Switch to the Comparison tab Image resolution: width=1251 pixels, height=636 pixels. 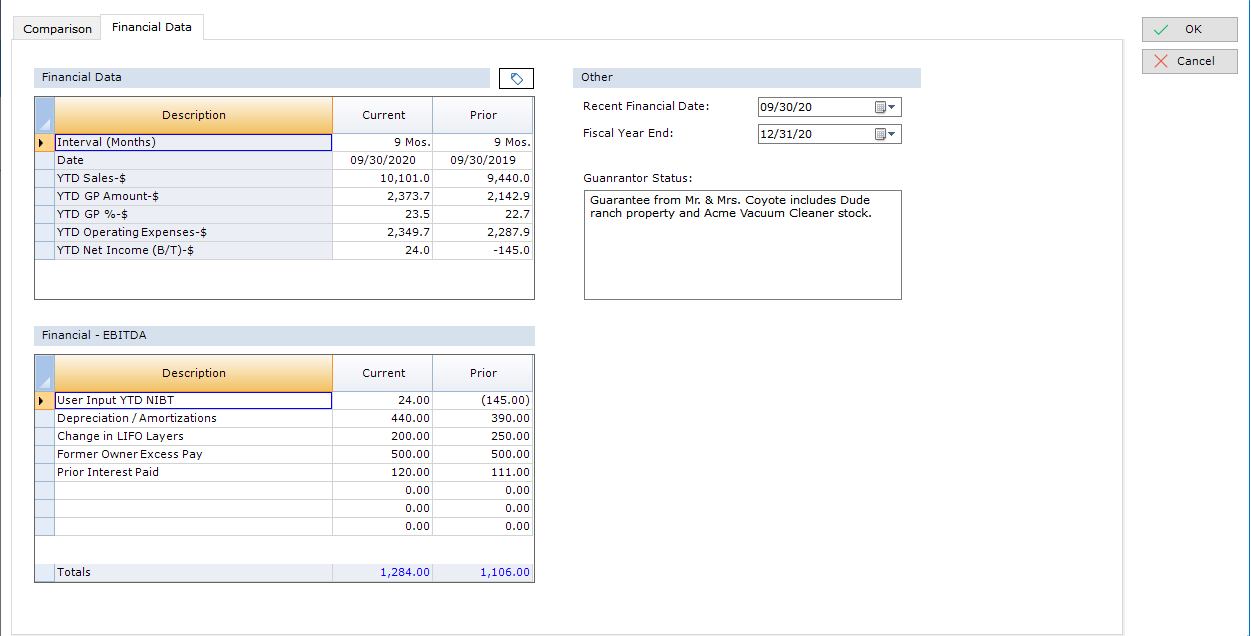click(56, 28)
